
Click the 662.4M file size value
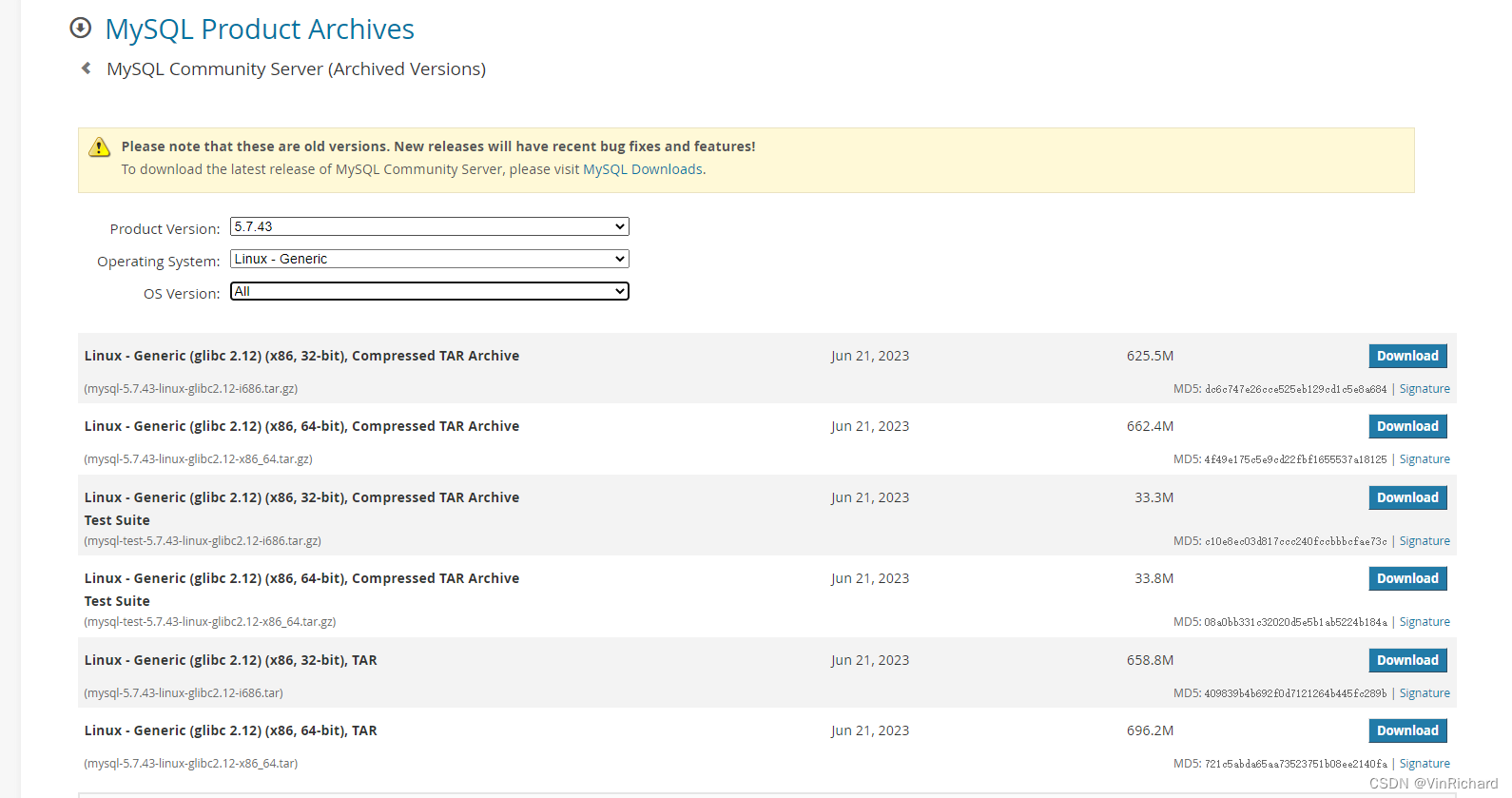[1150, 426]
